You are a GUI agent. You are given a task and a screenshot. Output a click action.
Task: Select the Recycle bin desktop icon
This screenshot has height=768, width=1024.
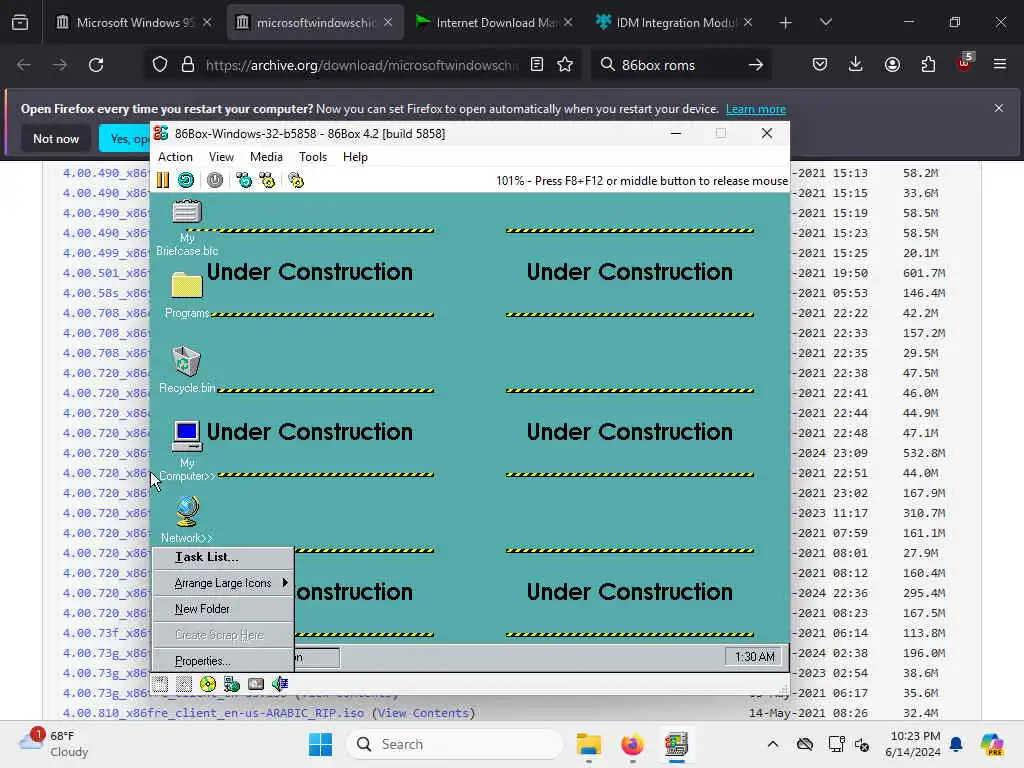point(187,370)
